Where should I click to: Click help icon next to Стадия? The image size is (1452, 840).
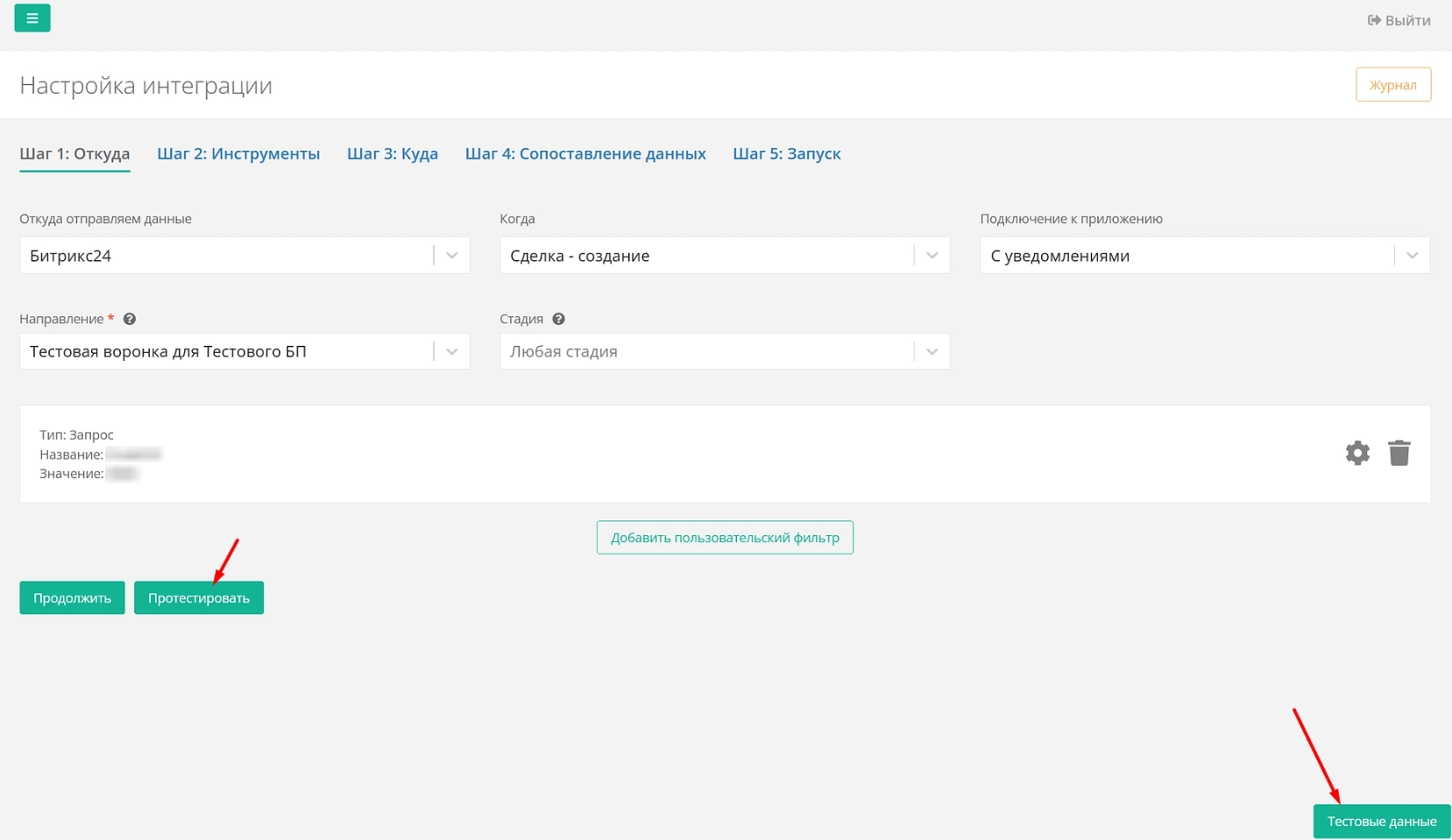click(x=558, y=320)
